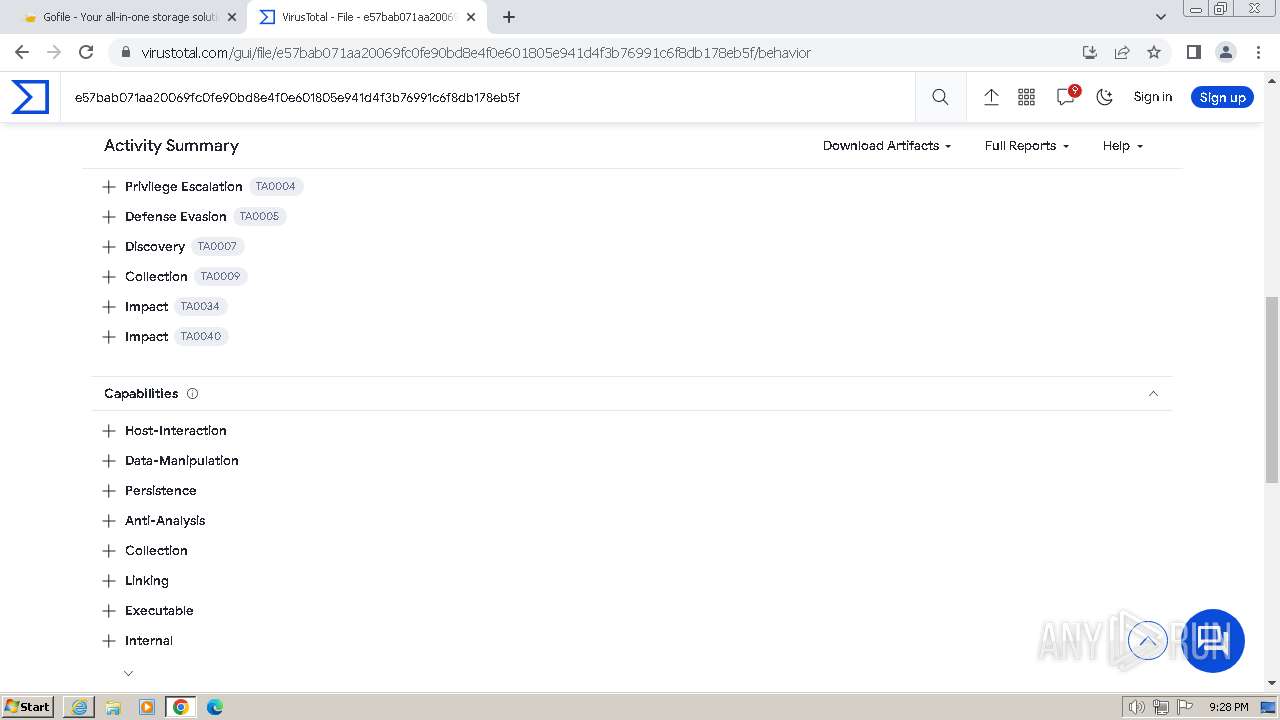Select the VirusTotal File tab

point(365,17)
